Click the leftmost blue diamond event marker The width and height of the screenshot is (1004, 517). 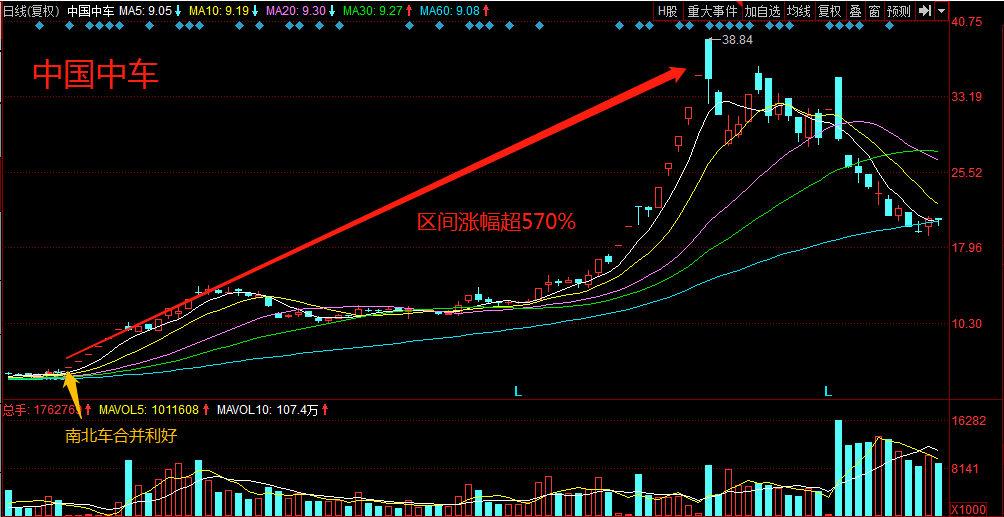point(40,26)
